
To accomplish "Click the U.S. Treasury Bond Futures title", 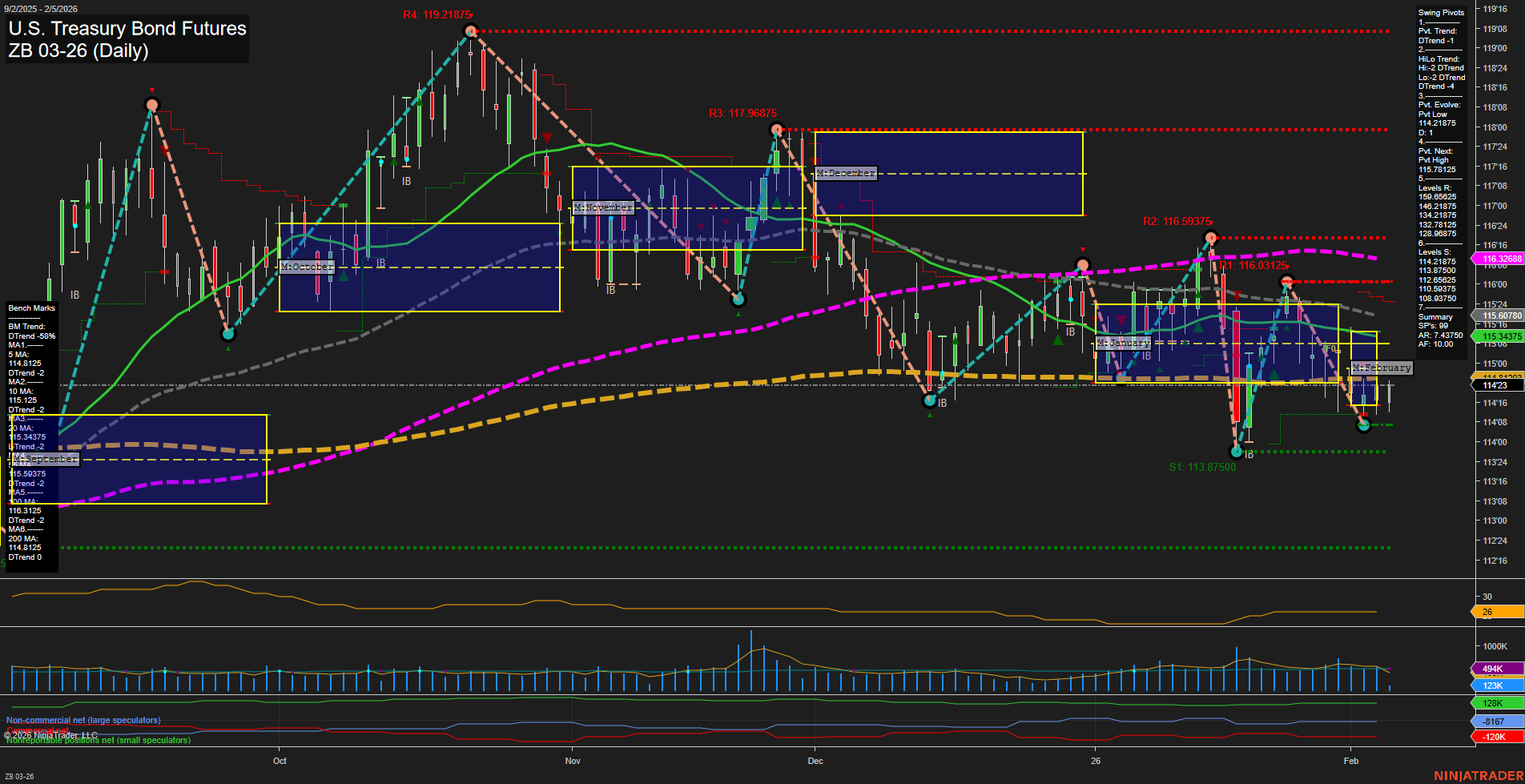I will point(127,29).
